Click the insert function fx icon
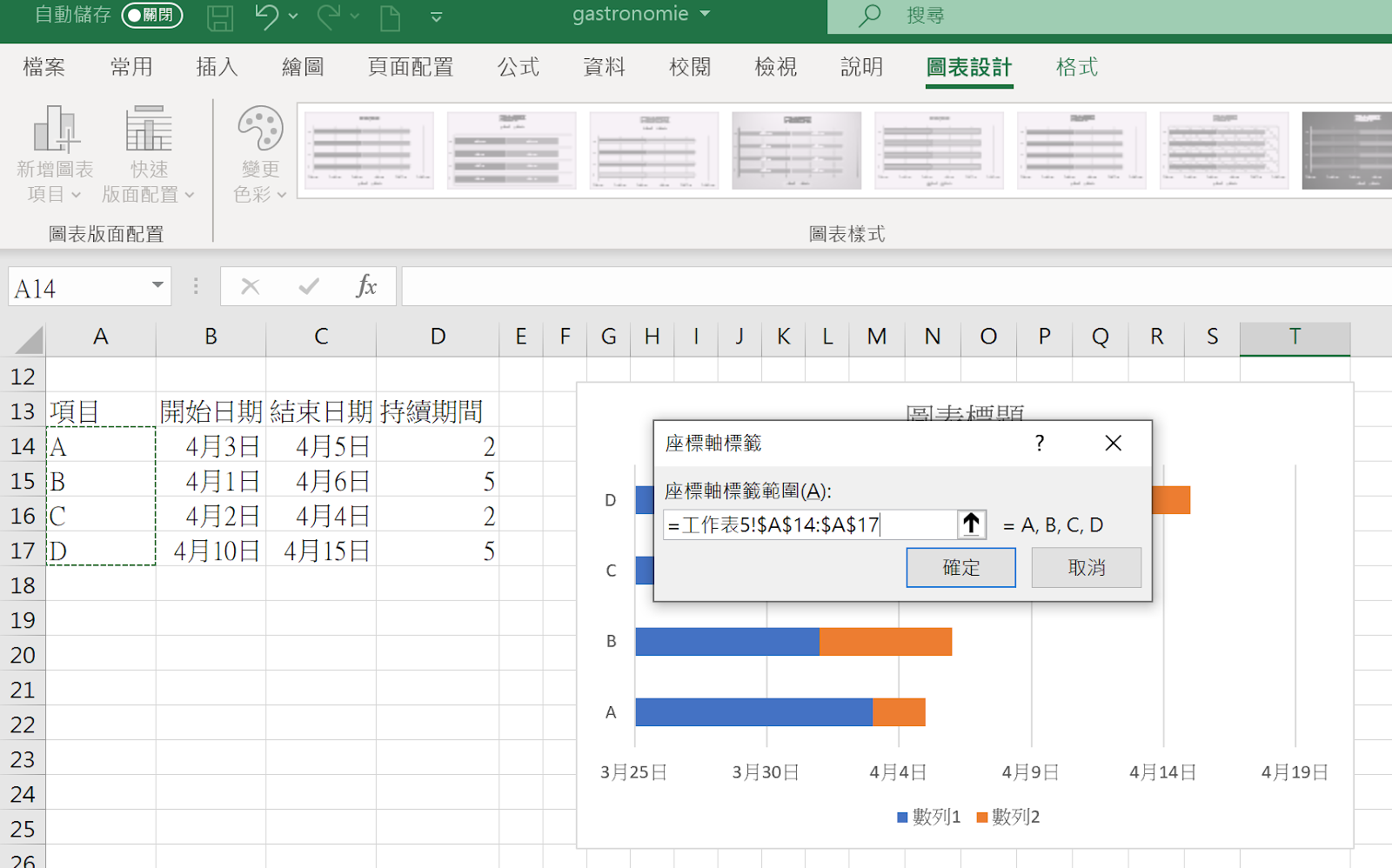This screenshot has width=1392, height=868. pyautogui.click(x=366, y=286)
